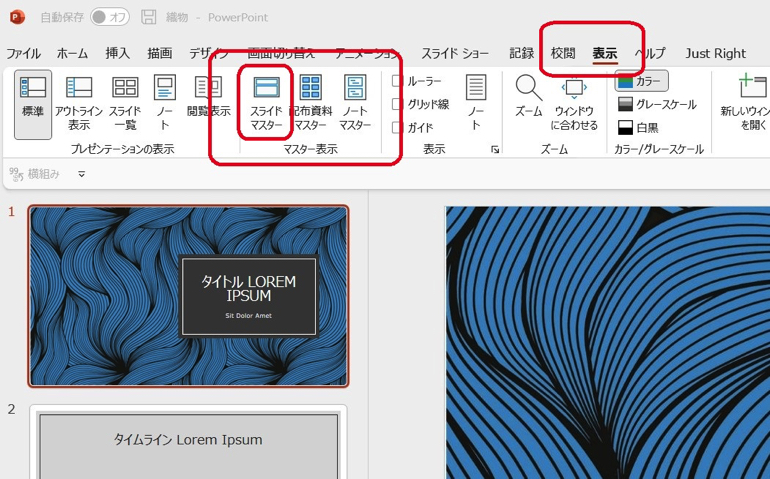Switch to the 挿入 ribbon tab
Image resolution: width=770 pixels, height=479 pixels.
pos(117,53)
